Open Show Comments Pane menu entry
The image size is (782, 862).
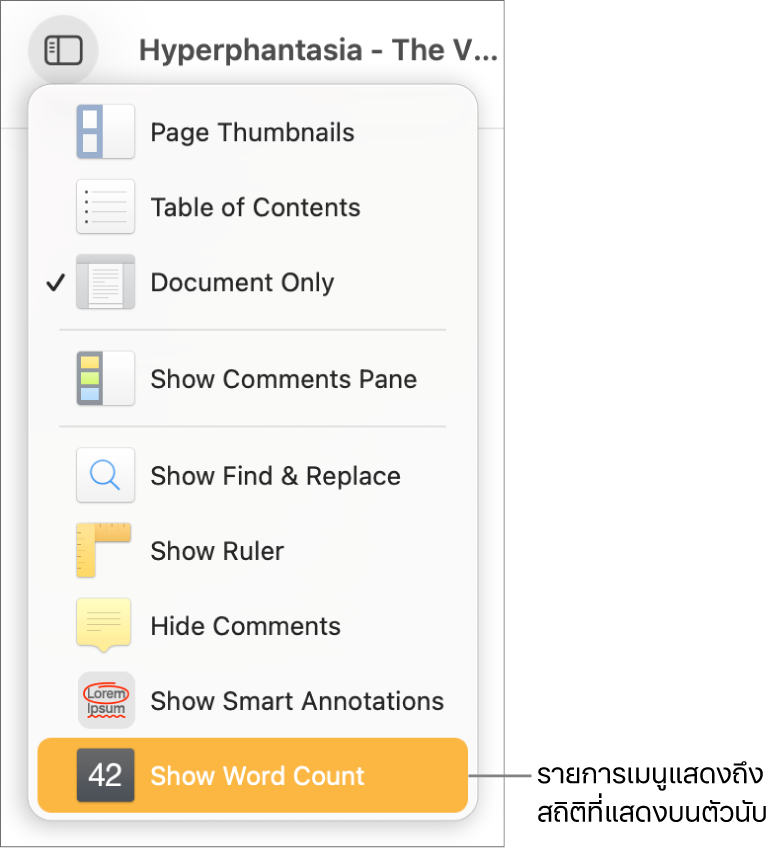[x=283, y=379]
